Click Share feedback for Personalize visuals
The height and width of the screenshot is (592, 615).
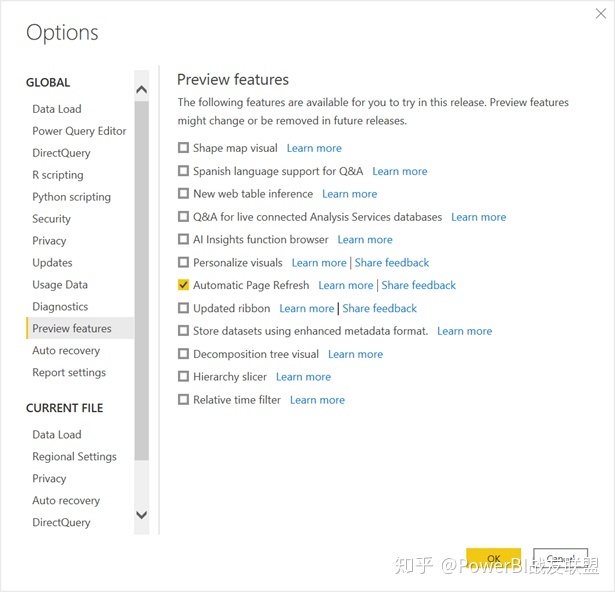[x=392, y=262]
